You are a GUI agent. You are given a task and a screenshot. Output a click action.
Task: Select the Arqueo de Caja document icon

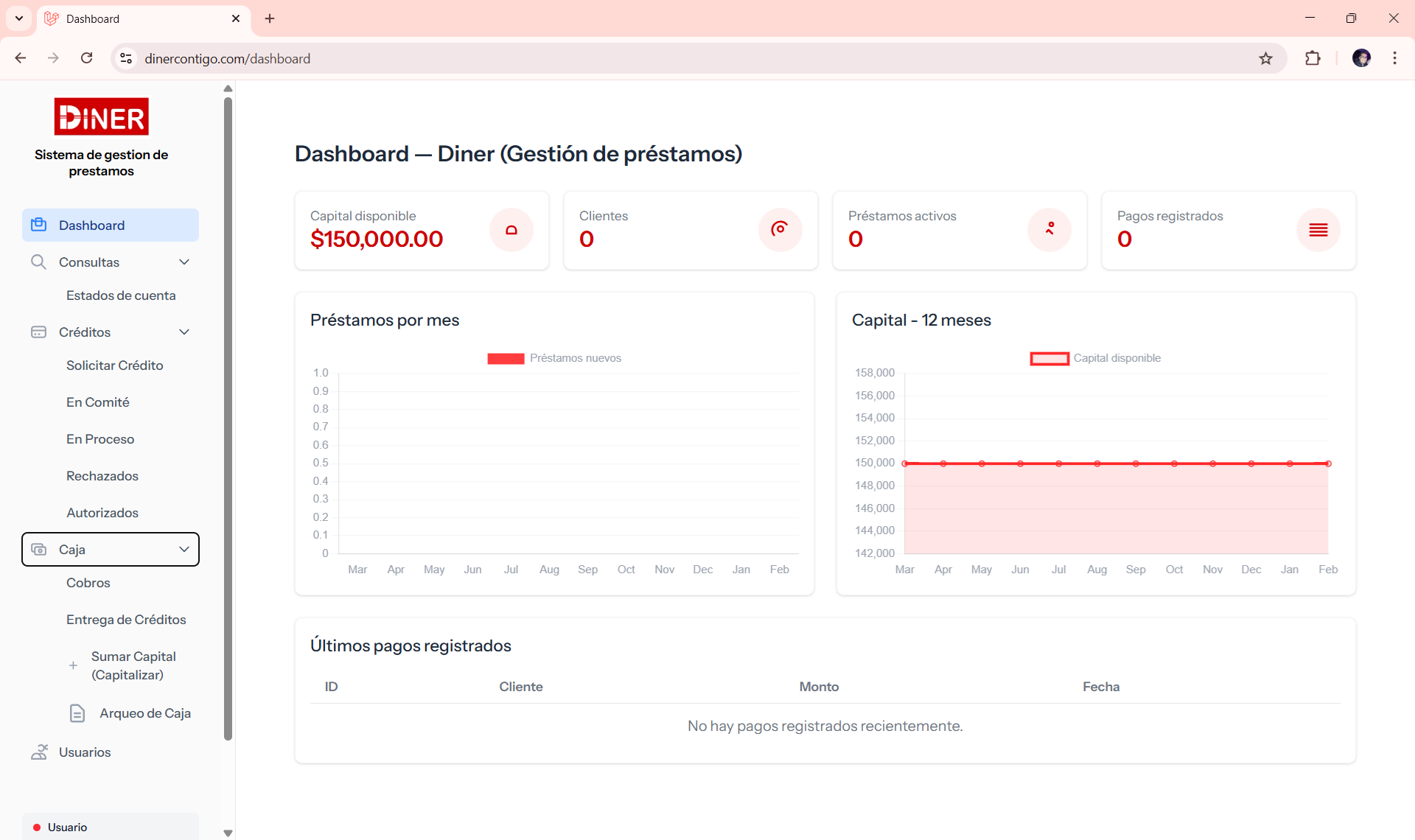(77, 713)
